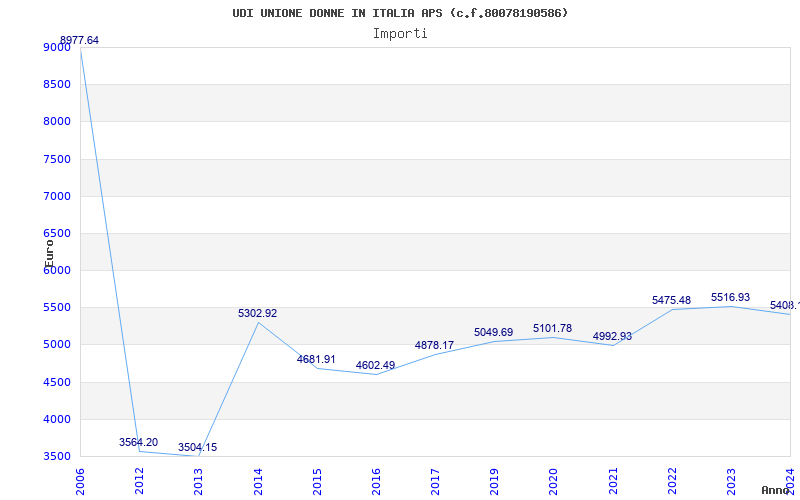Image resolution: width=800 pixels, height=500 pixels.
Task: Click the Euro y-axis title
Action: [49, 254]
